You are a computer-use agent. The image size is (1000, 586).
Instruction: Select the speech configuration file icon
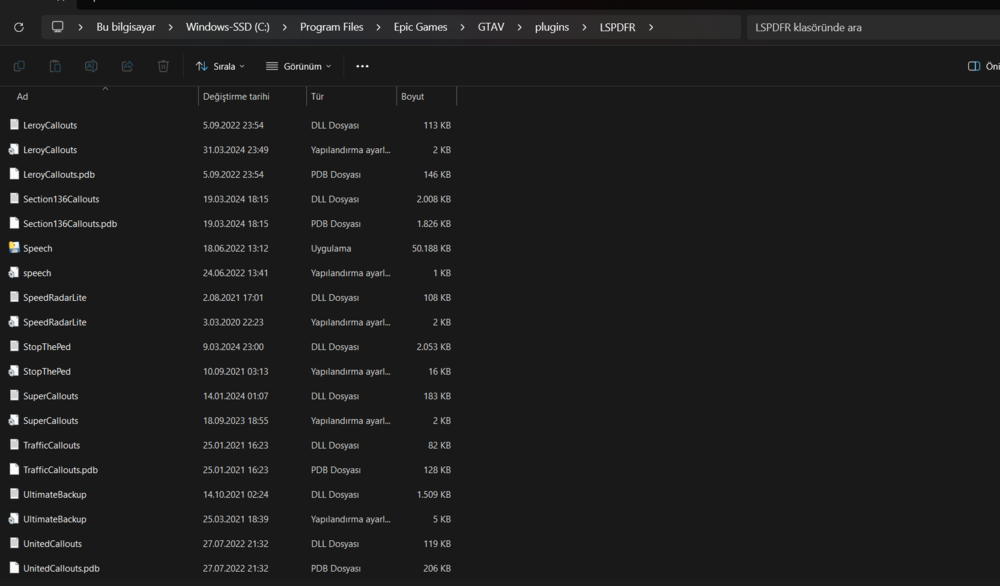point(14,272)
